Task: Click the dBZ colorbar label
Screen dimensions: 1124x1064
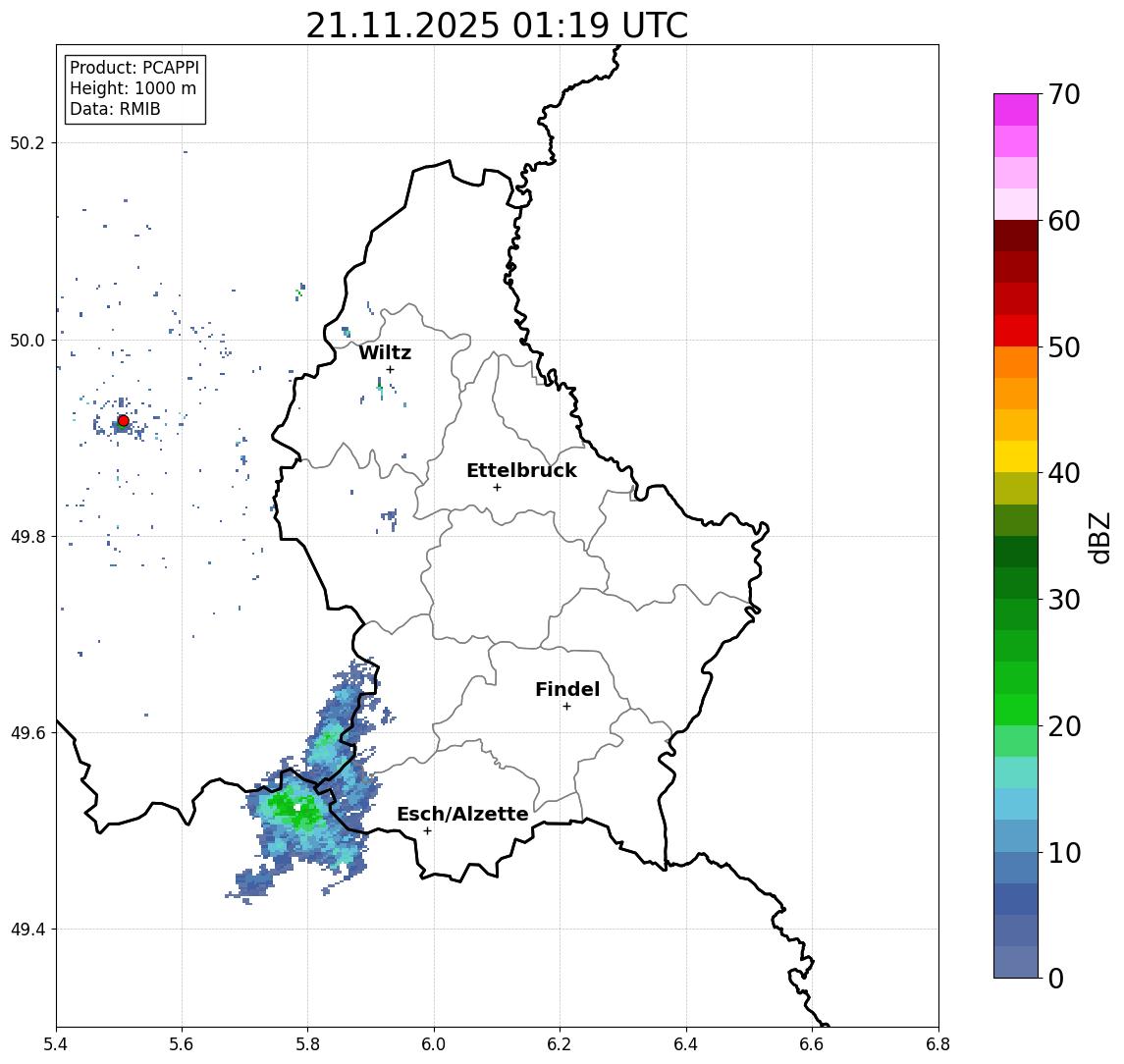Action: click(1099, 537)
